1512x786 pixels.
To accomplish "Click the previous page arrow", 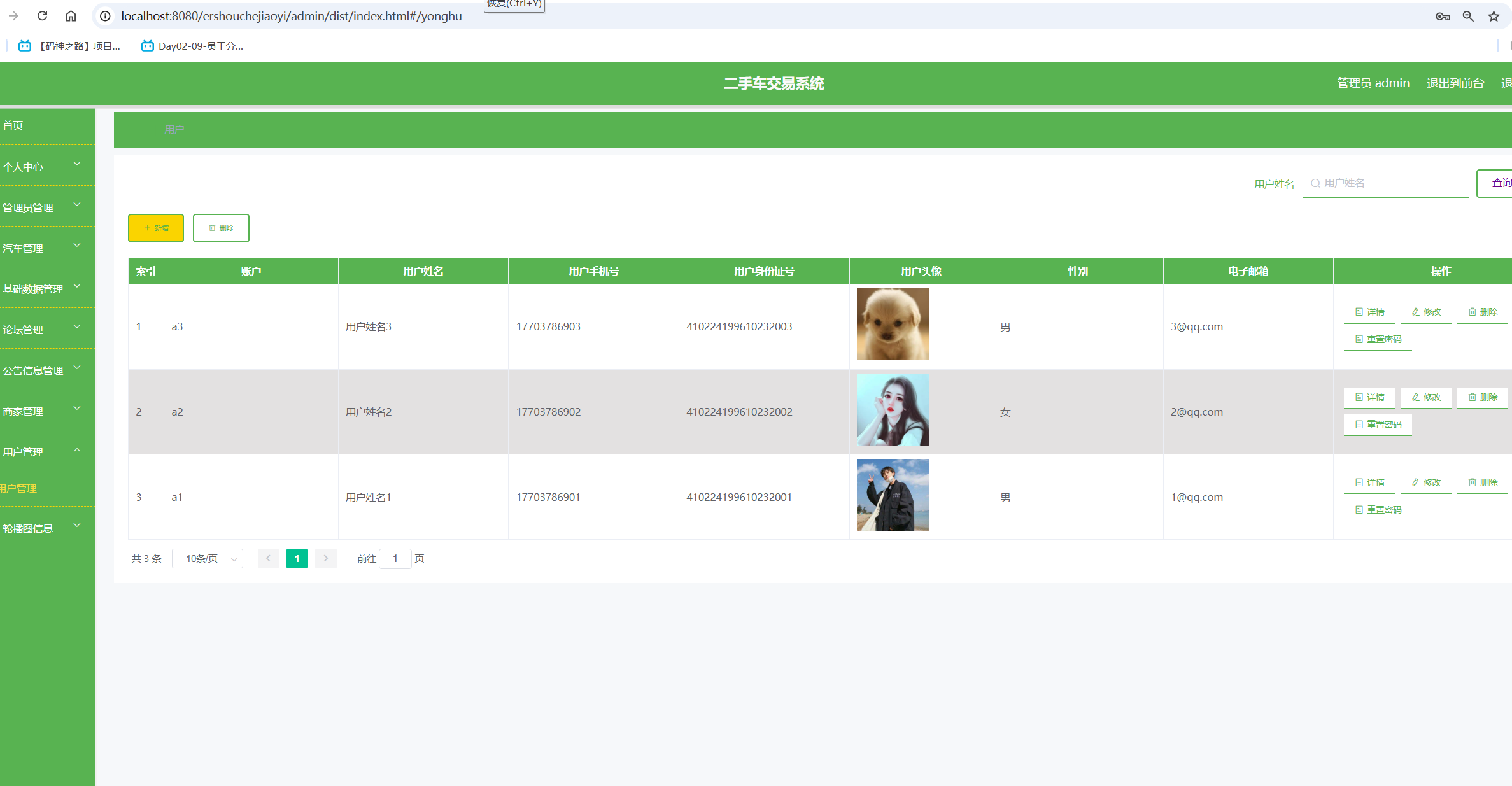I will (x=268, y=559).
